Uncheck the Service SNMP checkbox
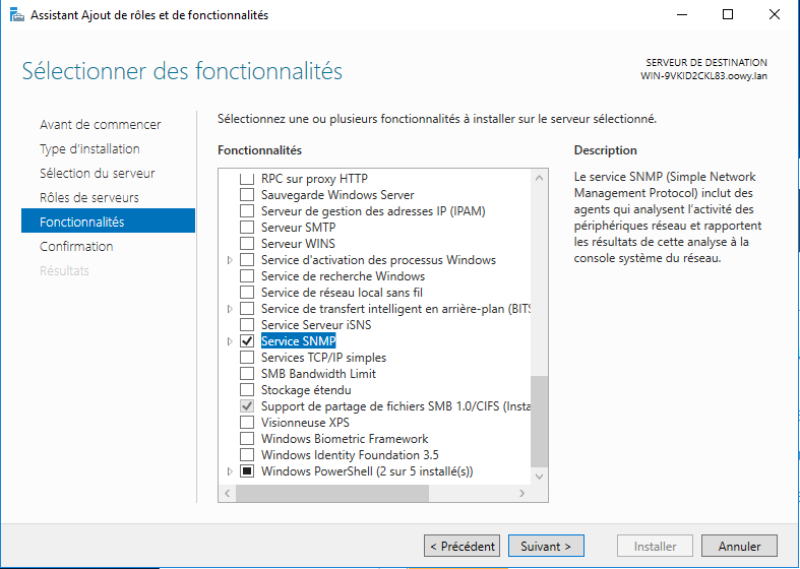The width and height of the screenshot is (800, 569). [x=247, y=341]
